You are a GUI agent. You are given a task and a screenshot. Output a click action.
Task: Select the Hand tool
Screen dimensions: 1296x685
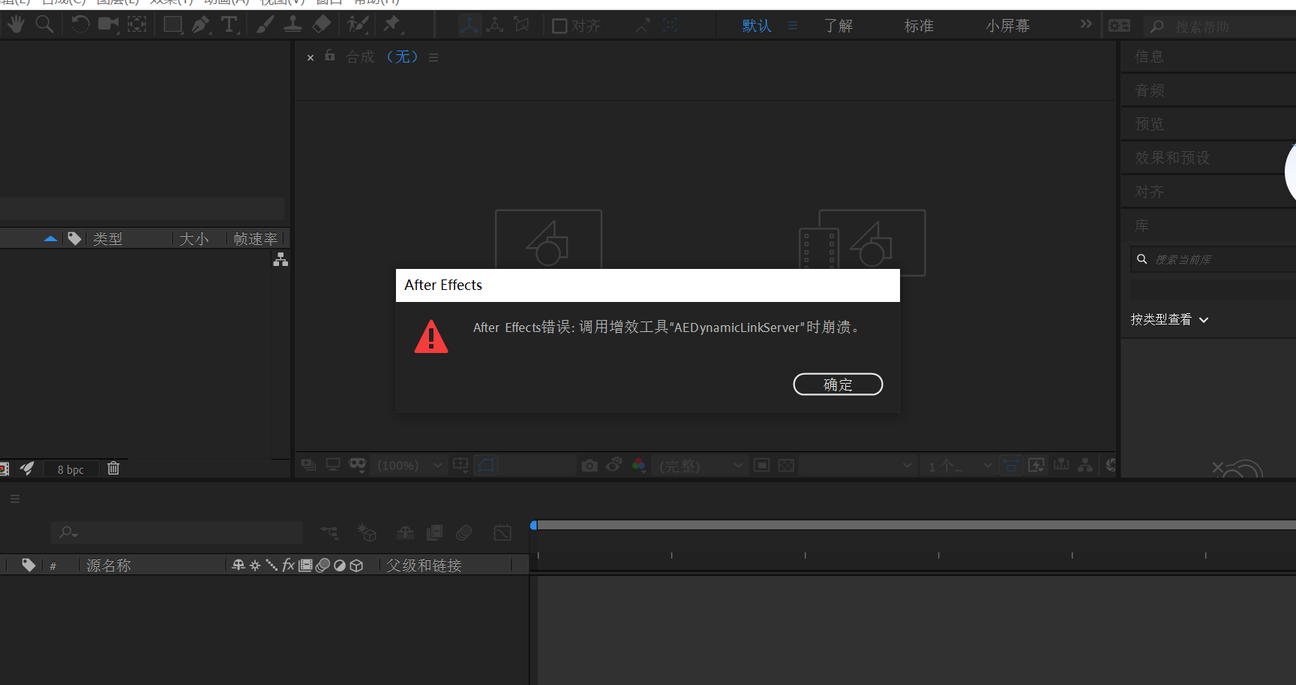16,24
